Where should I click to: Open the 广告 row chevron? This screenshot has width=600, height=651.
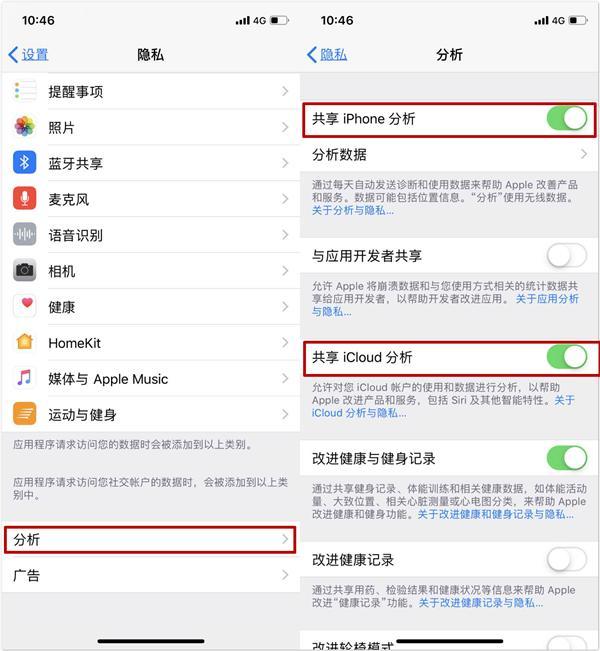pos(285,575)
